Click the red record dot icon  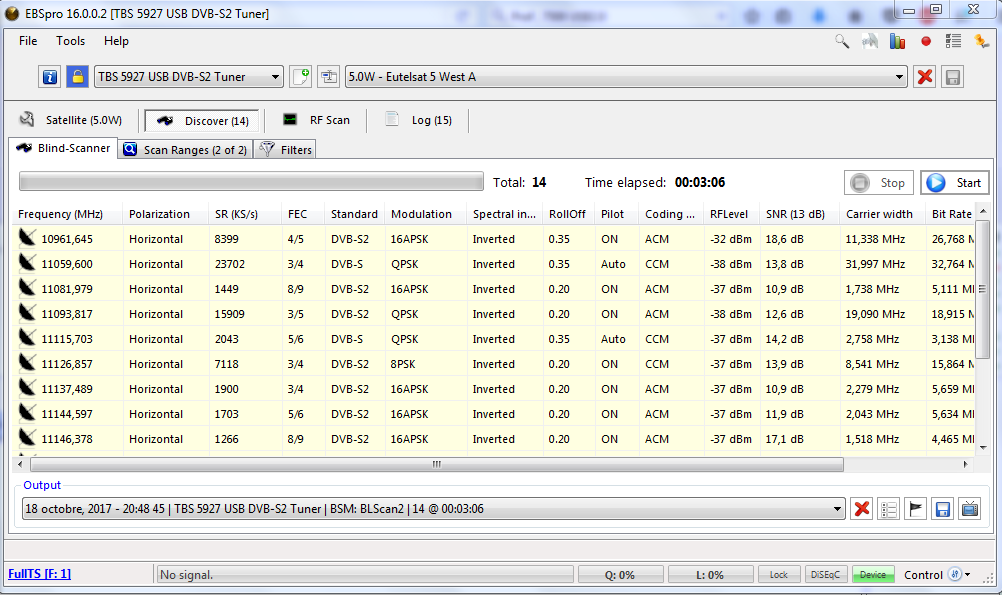926,42
